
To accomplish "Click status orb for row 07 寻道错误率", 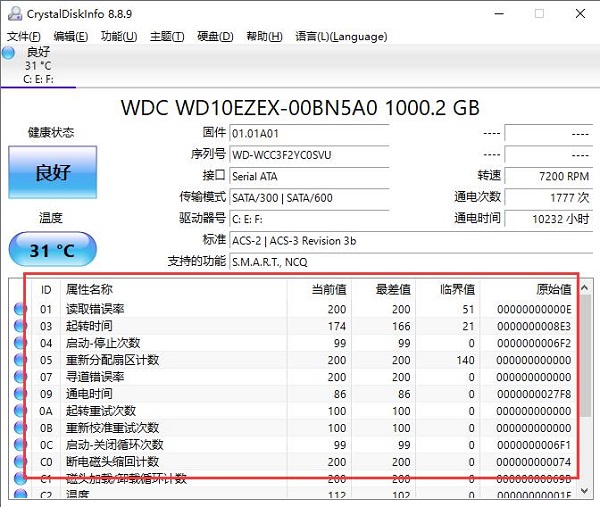I will pos(20,377).
